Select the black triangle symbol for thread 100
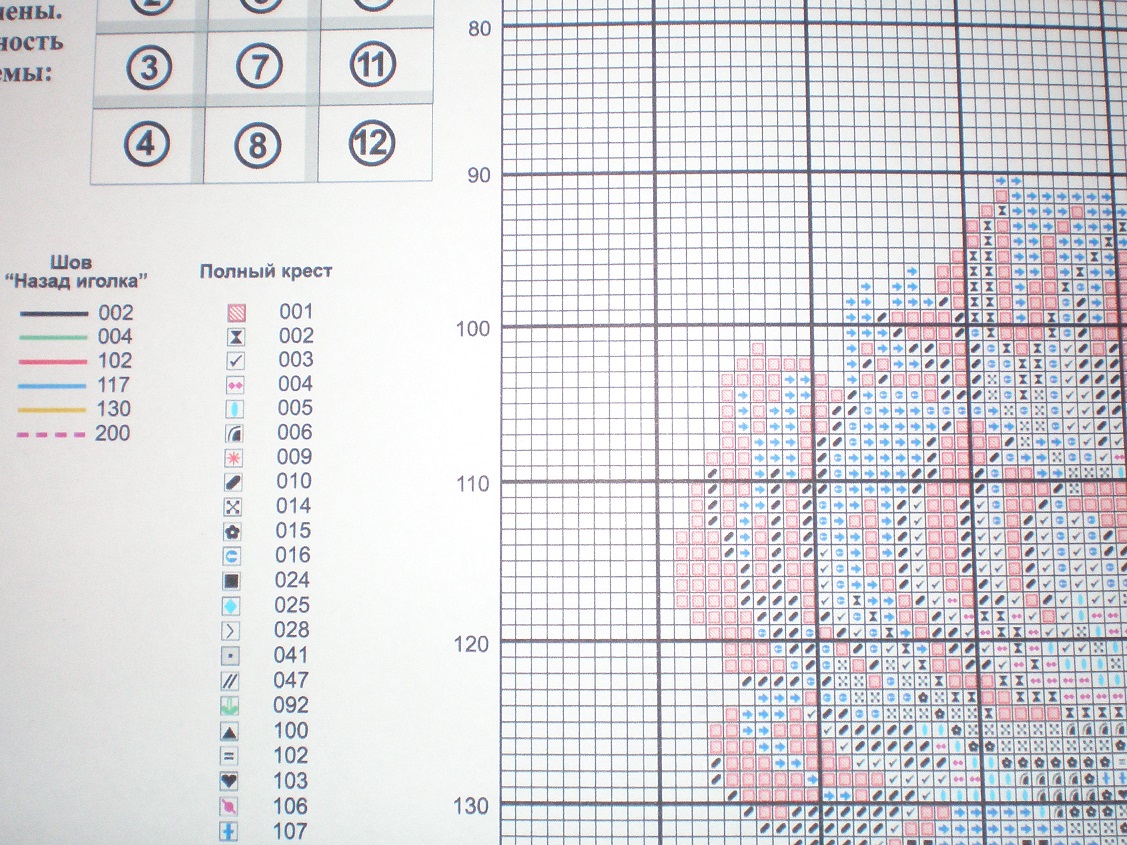Screen dimensions: 1127x845 point(232,731)
